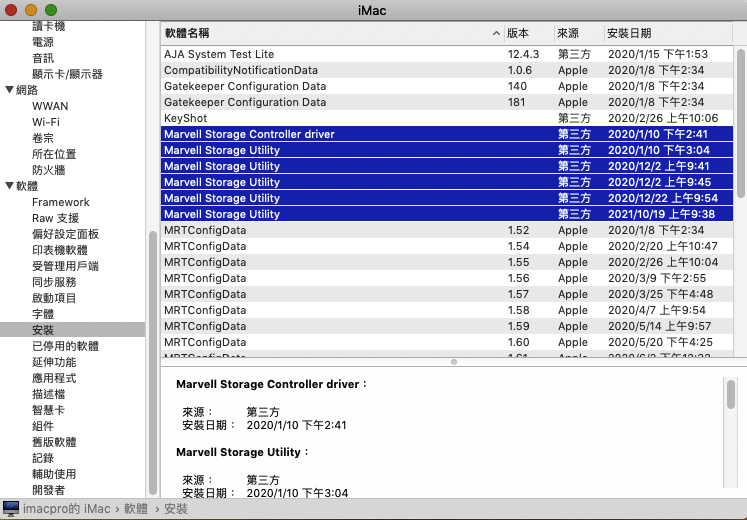Click imacpro的 iMac in the path bar
This screenshot has height=520, width=747.
click(67, 509)
